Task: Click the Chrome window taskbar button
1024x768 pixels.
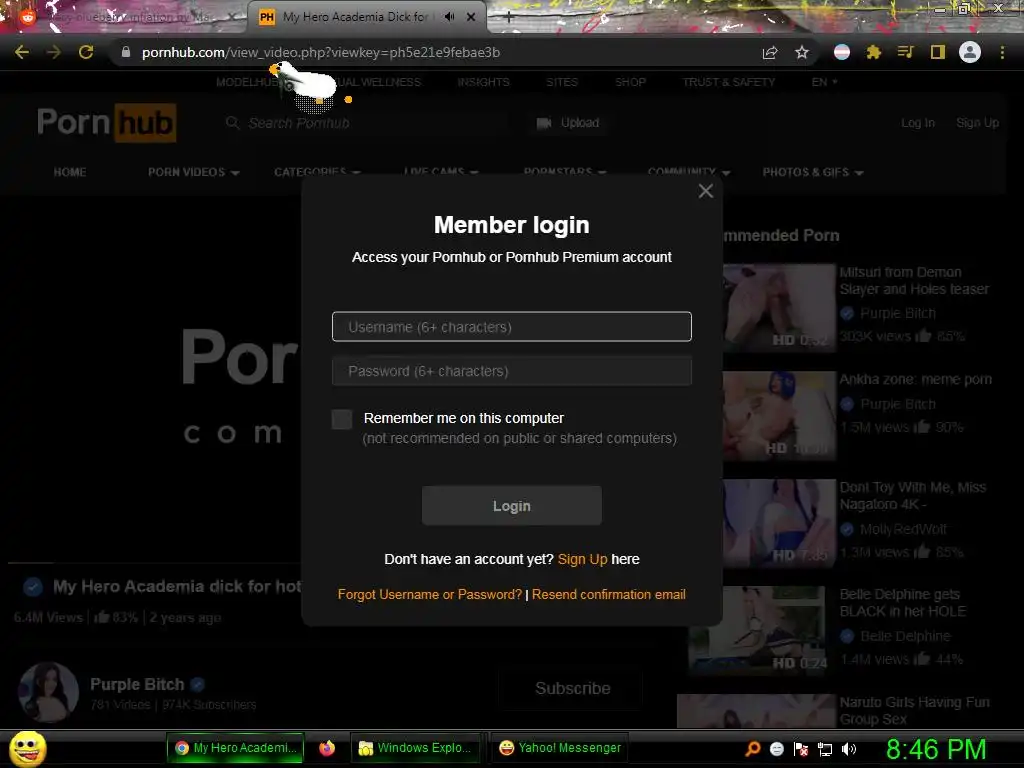Action: point(235,748)
